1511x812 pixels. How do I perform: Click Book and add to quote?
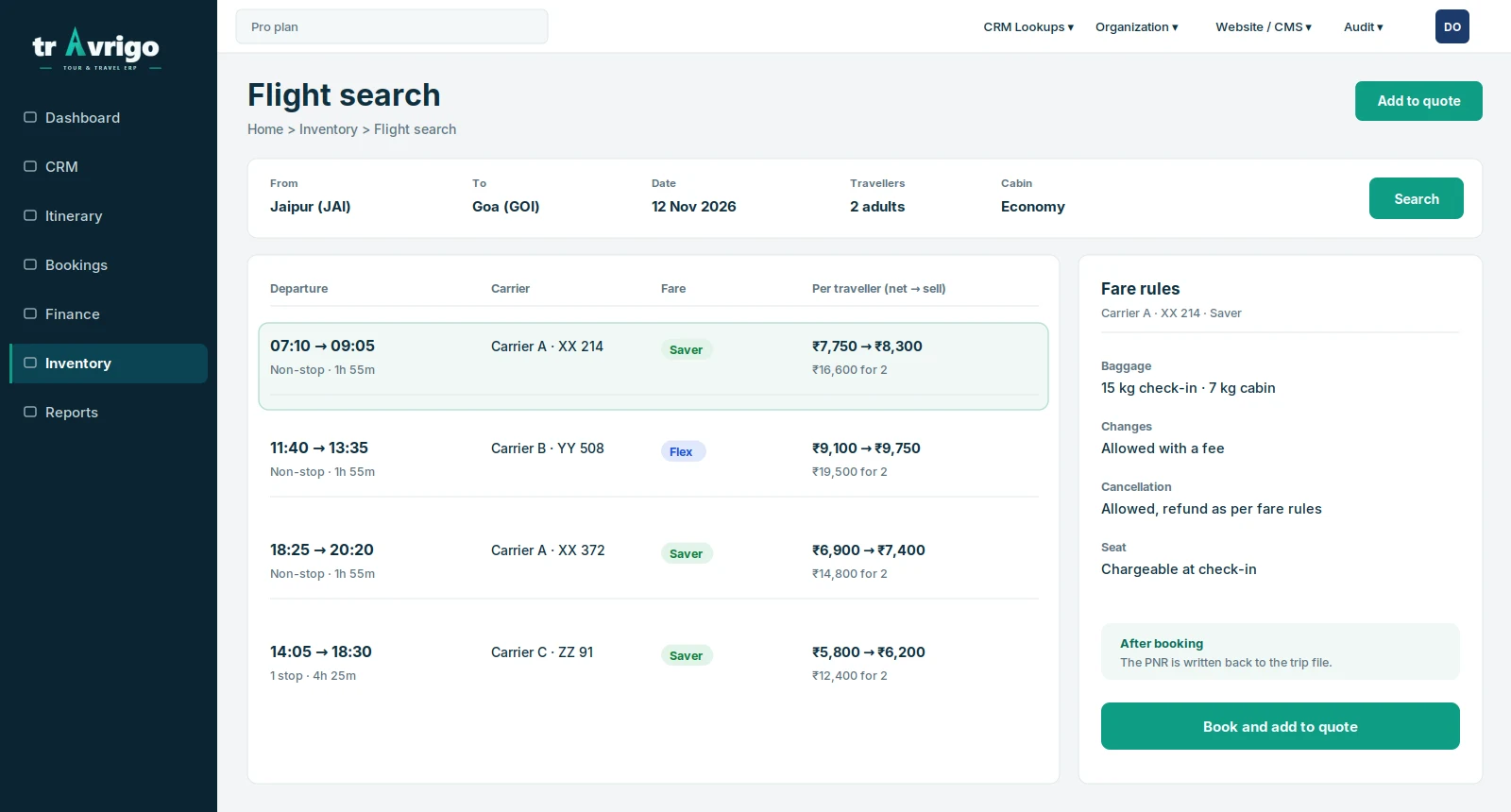(1281, 726)
